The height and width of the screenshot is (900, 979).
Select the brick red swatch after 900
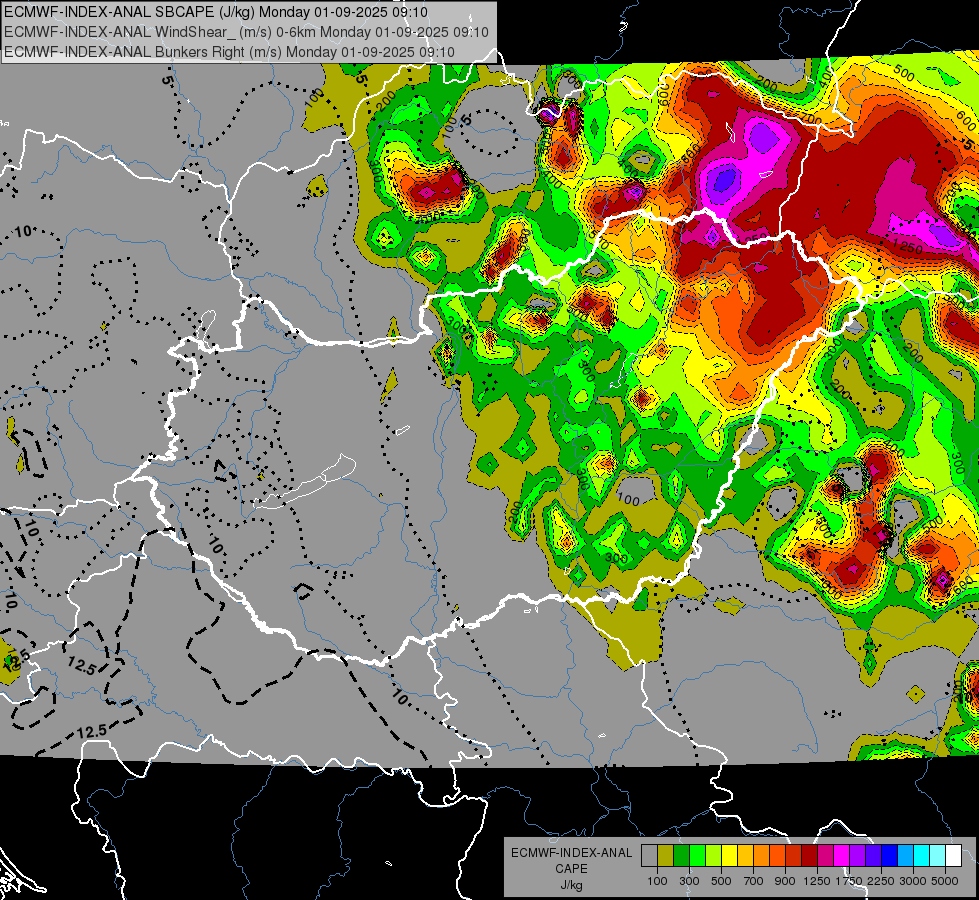(x=794, y=855)
